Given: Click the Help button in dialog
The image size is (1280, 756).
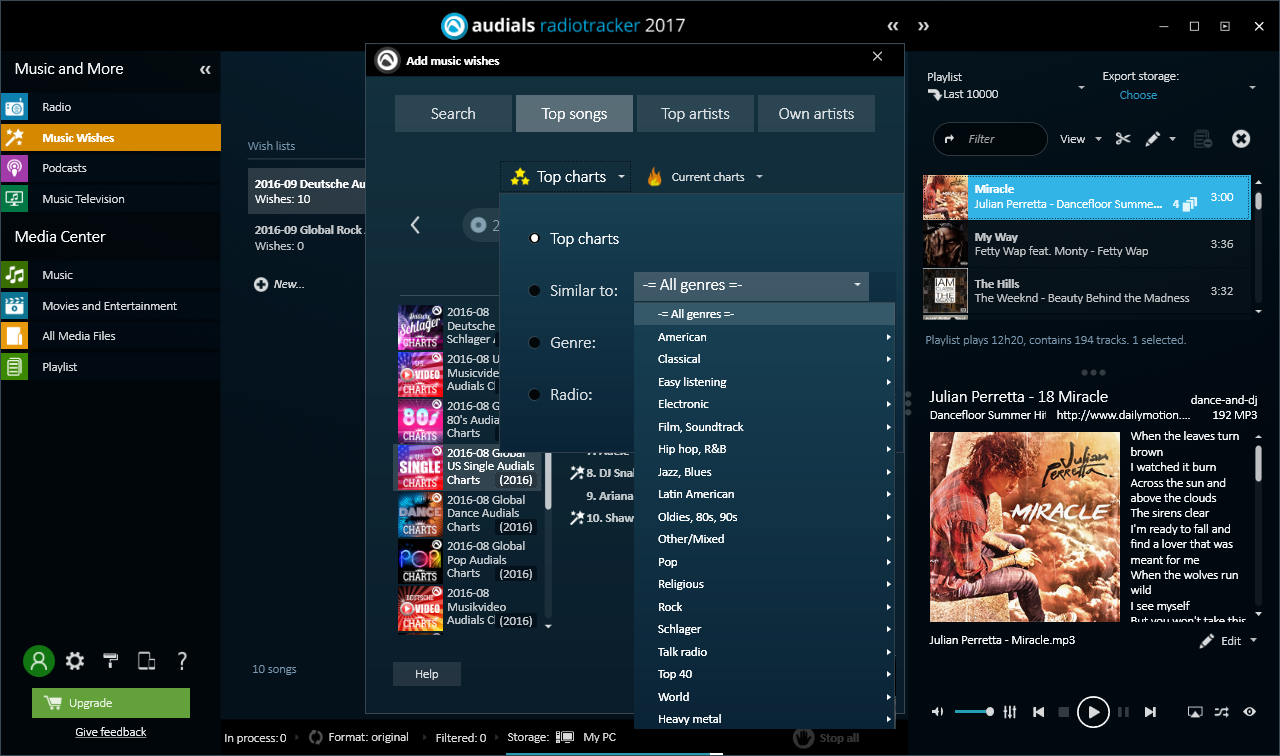Looking at the screenshot, I should point(427,674).
